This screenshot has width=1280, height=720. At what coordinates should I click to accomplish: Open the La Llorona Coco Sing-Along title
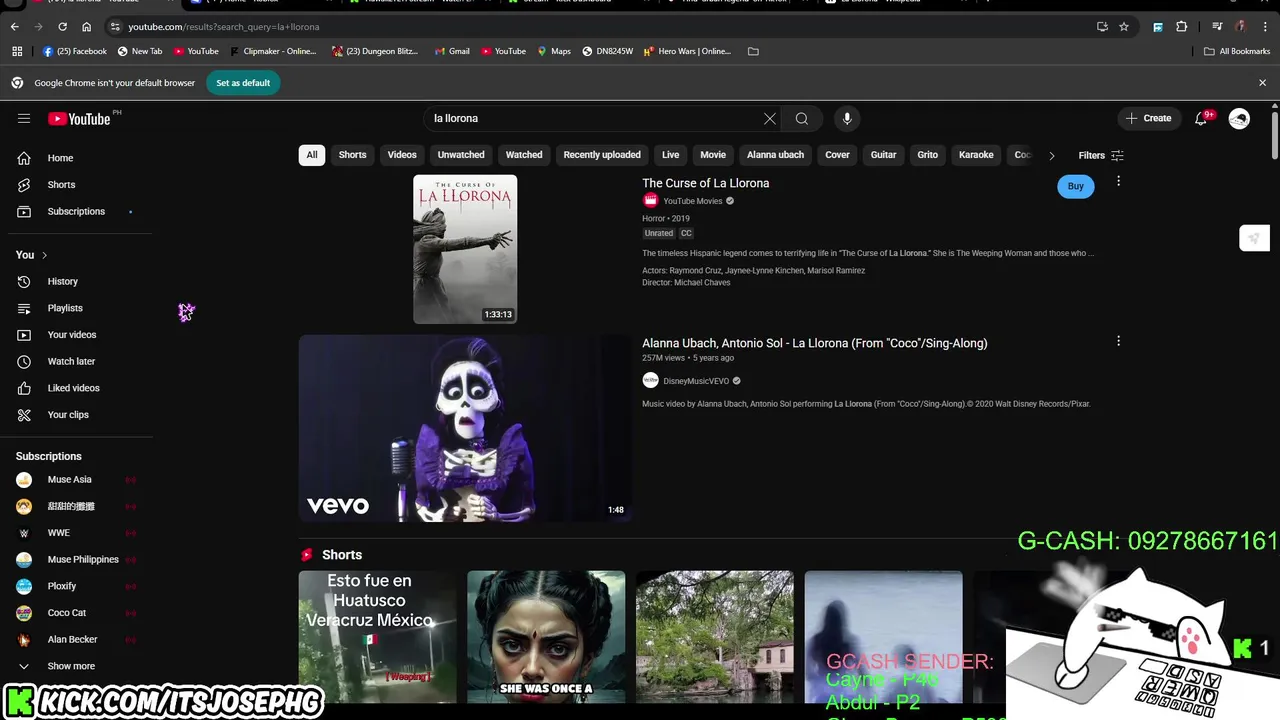pos(814,343)
